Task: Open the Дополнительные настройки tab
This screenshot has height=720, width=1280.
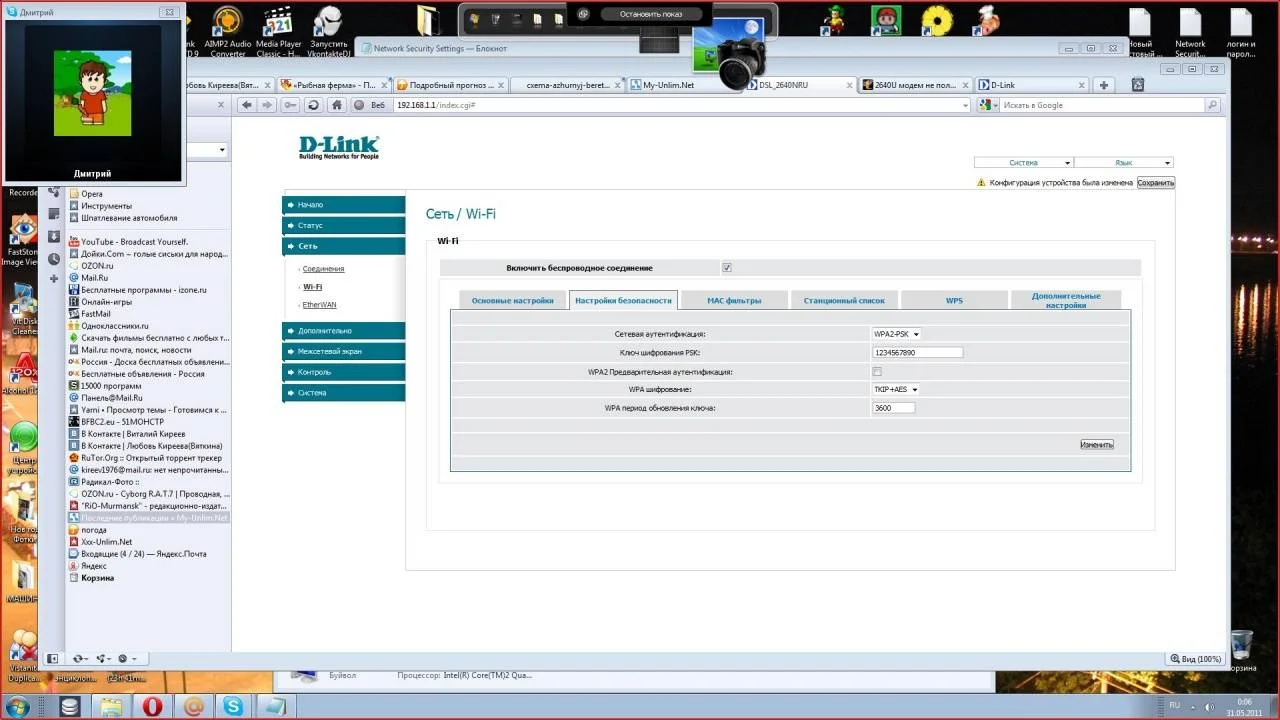Action: pos(1066,300)
